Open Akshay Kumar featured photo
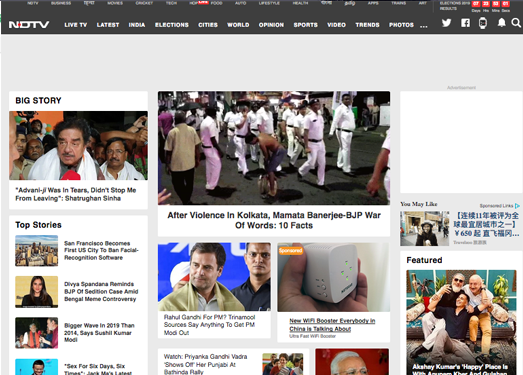This screenshot has width=523, height=375. coord(461,322)
